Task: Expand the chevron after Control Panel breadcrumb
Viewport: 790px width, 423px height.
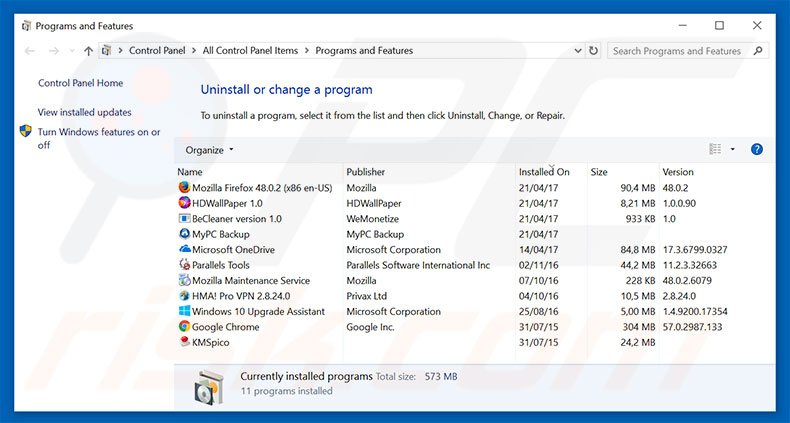Action: [x=194, y=51]
